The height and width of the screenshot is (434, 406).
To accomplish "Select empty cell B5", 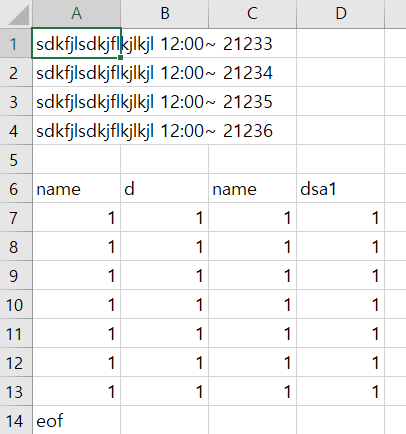I will click(x=165, y=159).
